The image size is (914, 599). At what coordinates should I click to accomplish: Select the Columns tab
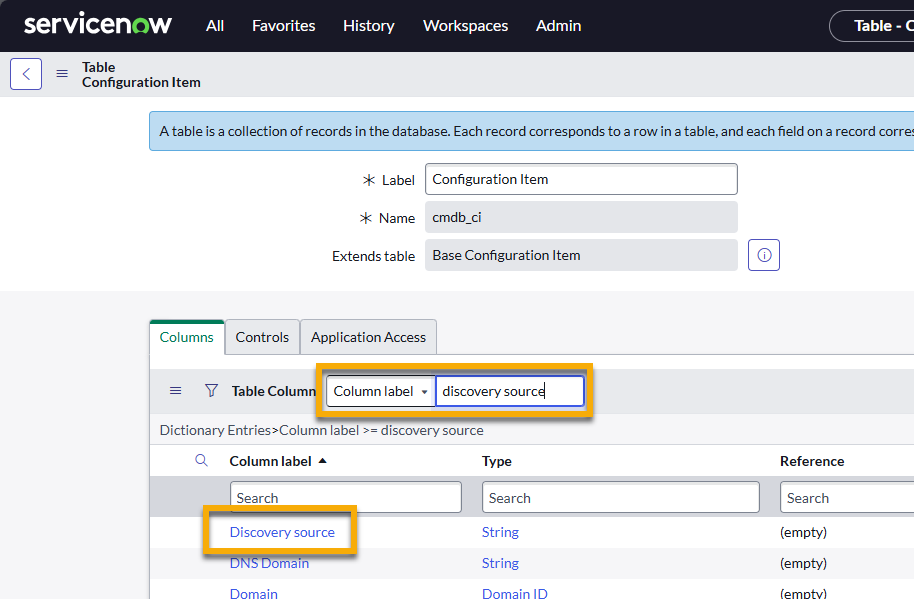click(x=186, y=337)
